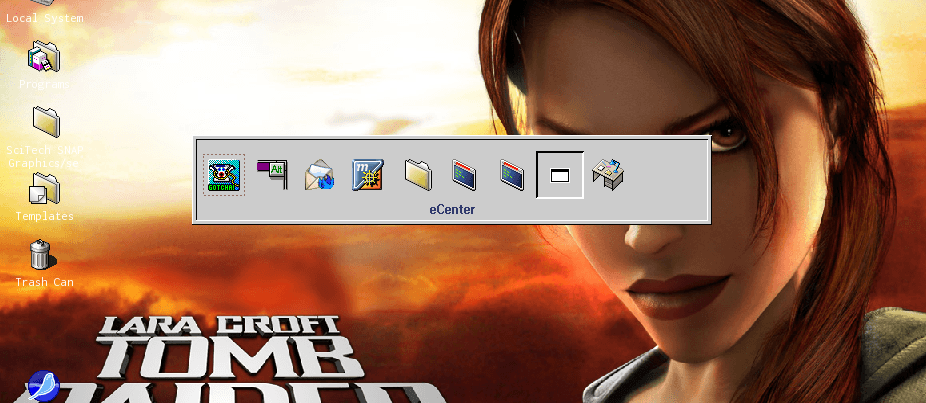
Task: Select the Templates text label
Action: pos(44,217)
